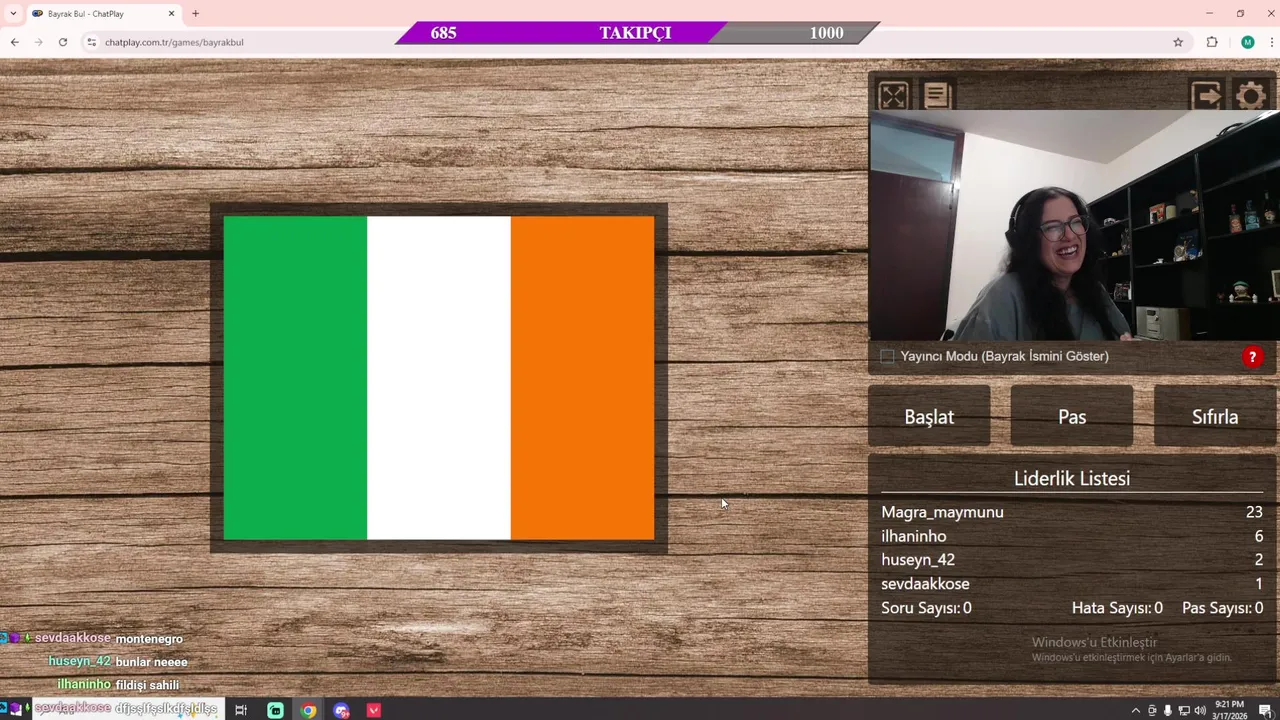1280x720 pixels.
Task: Open the network tray icon
Action: (x=1184, y=710)
